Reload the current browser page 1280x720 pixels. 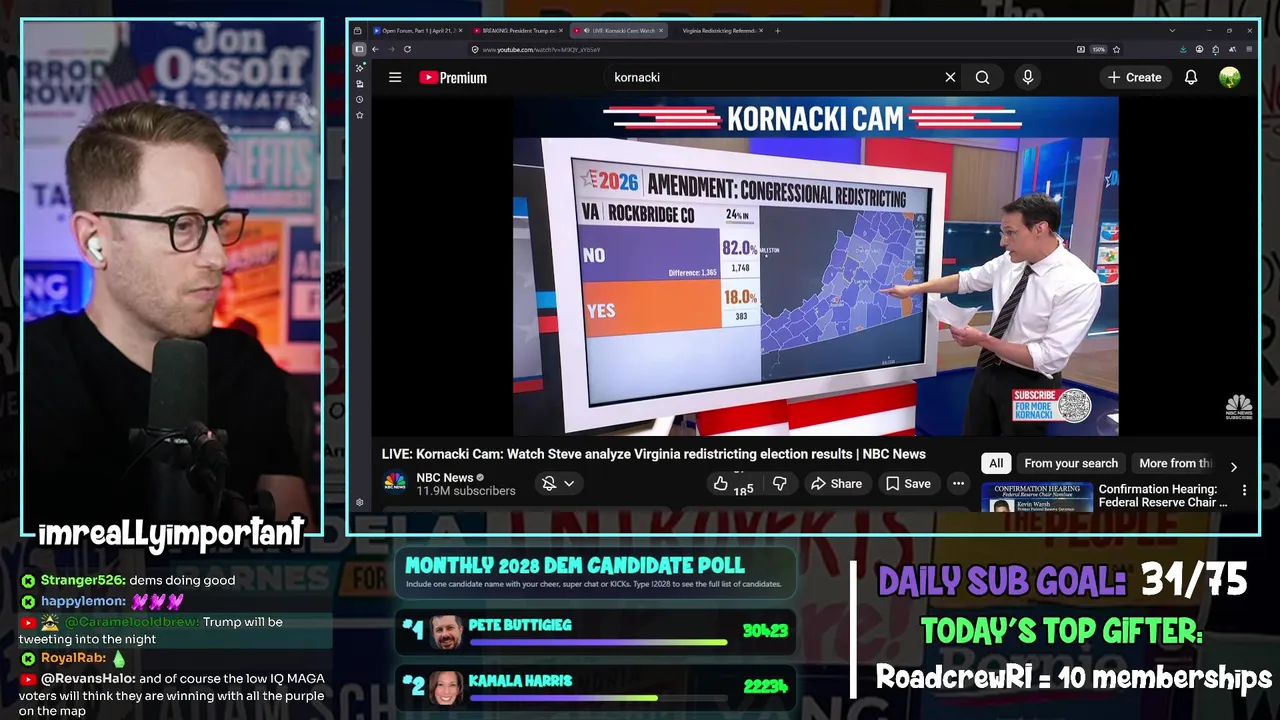[407, 49]
